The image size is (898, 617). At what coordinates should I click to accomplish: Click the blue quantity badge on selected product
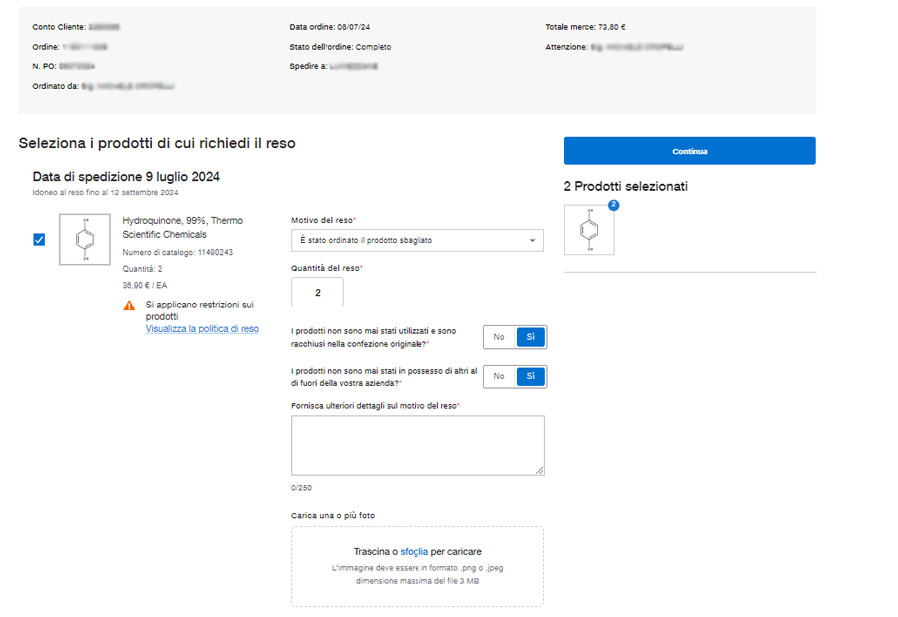pyautogui.click(x=614, y=205)
